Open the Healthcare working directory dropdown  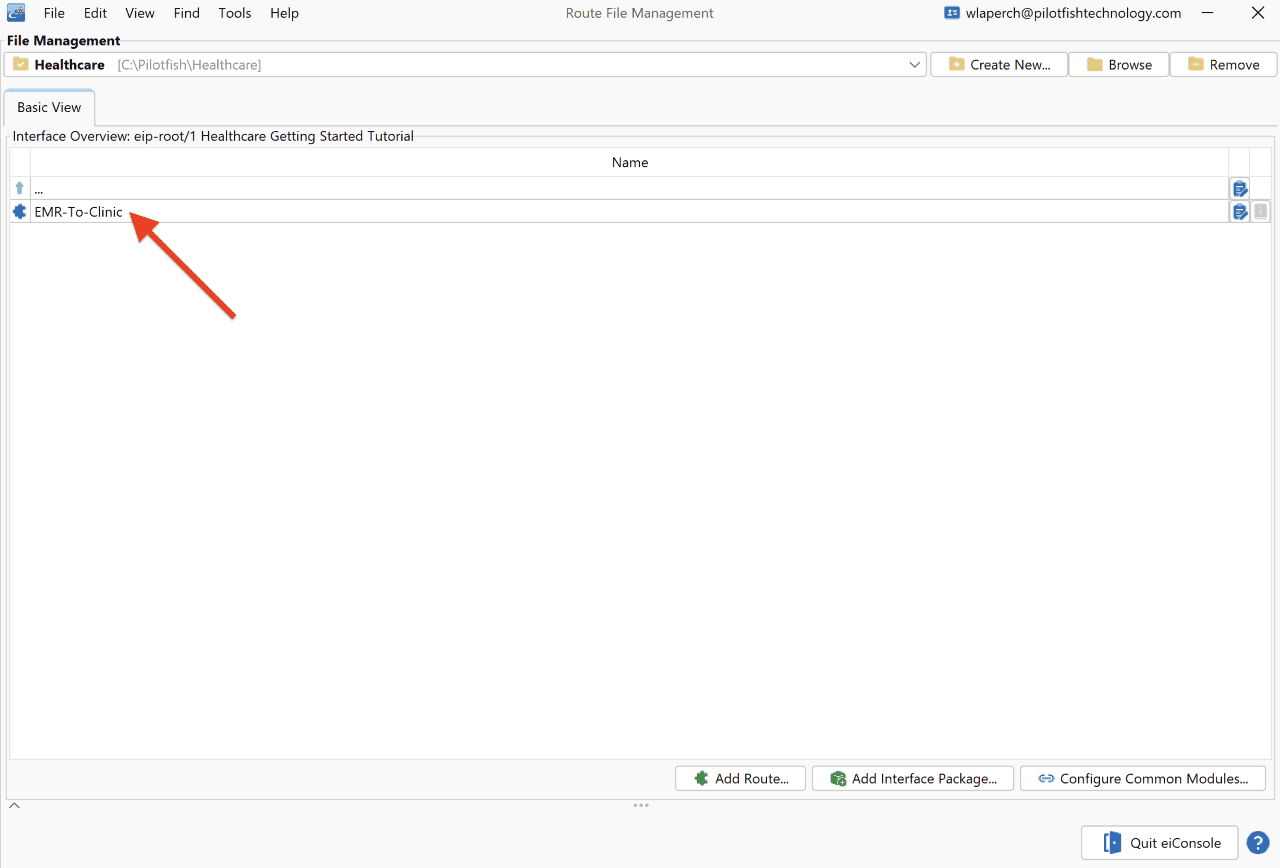pyautogui.click(x=466, y=65)
